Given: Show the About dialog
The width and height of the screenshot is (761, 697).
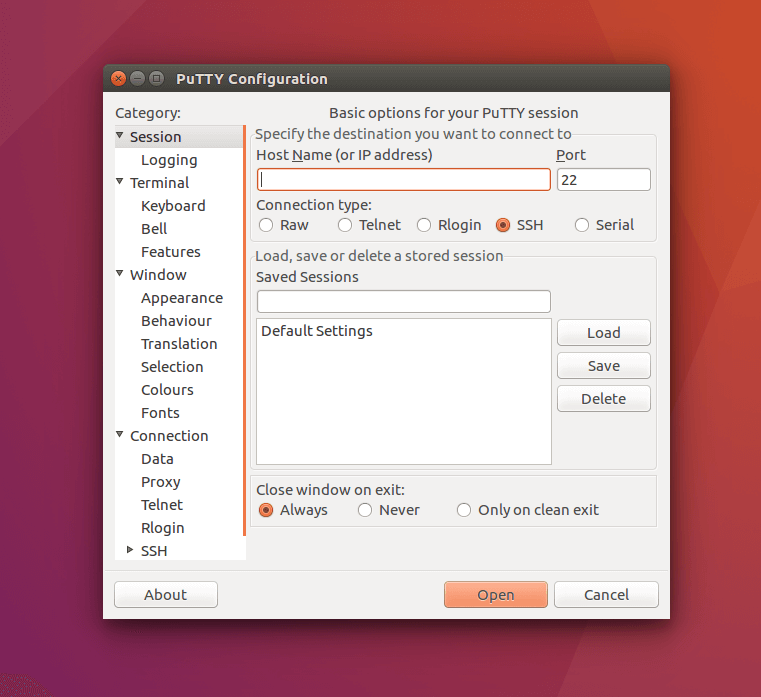Looking at the screenshot, I should 165,595.
